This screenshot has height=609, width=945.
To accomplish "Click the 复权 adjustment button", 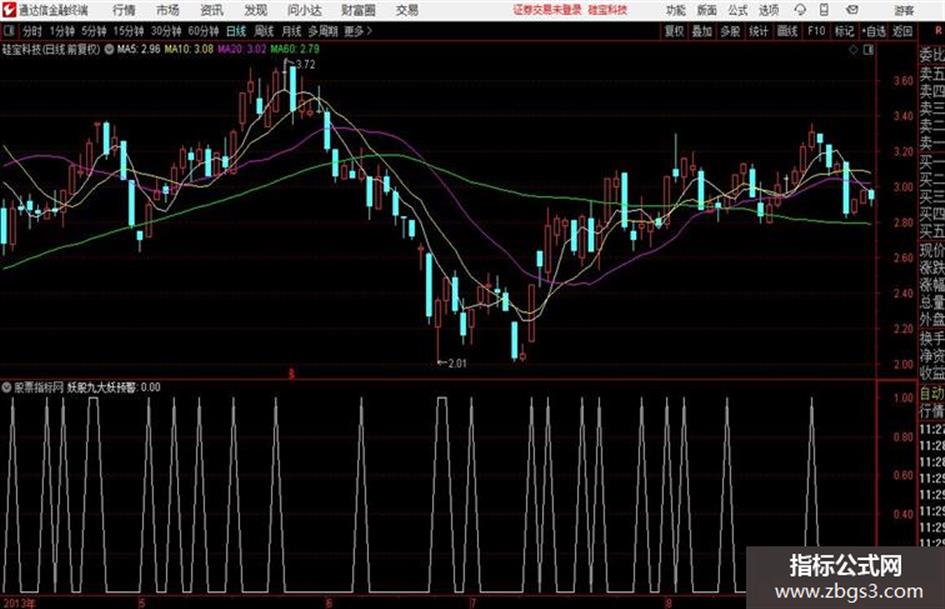I will tap(674, 31).
